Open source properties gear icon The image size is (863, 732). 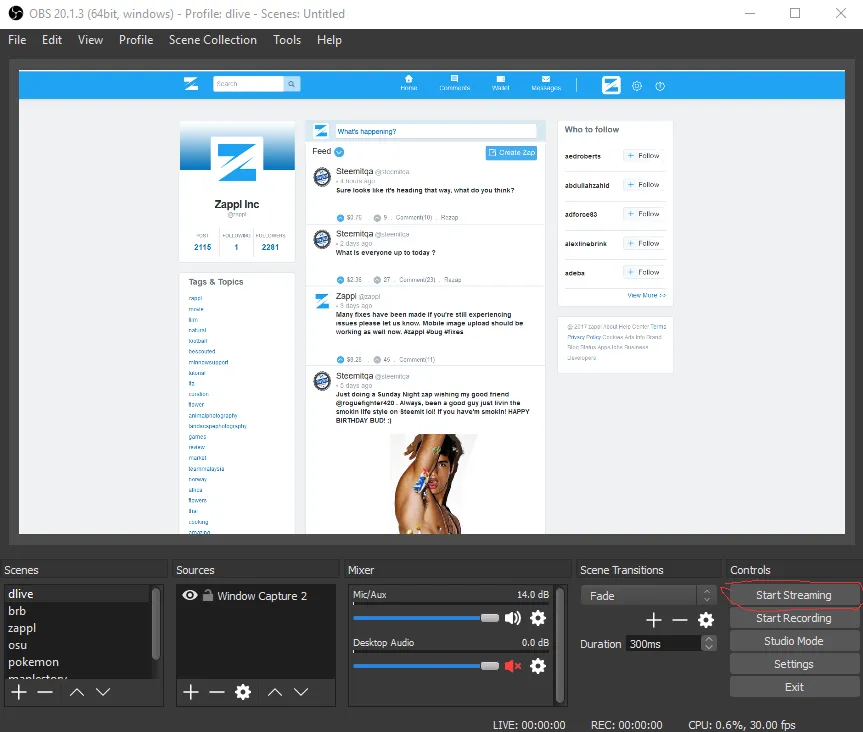243,692
